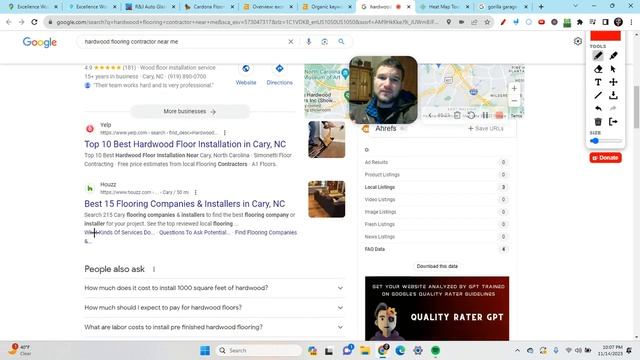Clear the Google search box text

291,42
